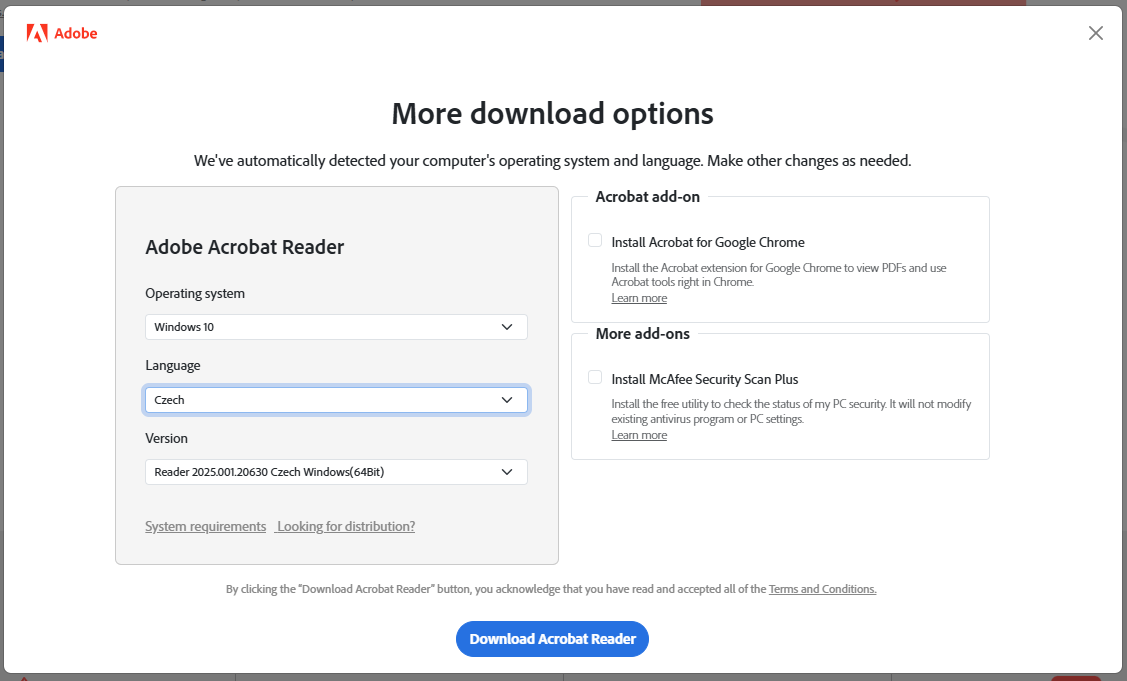Click the 'Language' field label
This screenshot has width=1127, height=681.
pyautogui.click(x=173, y=366)
